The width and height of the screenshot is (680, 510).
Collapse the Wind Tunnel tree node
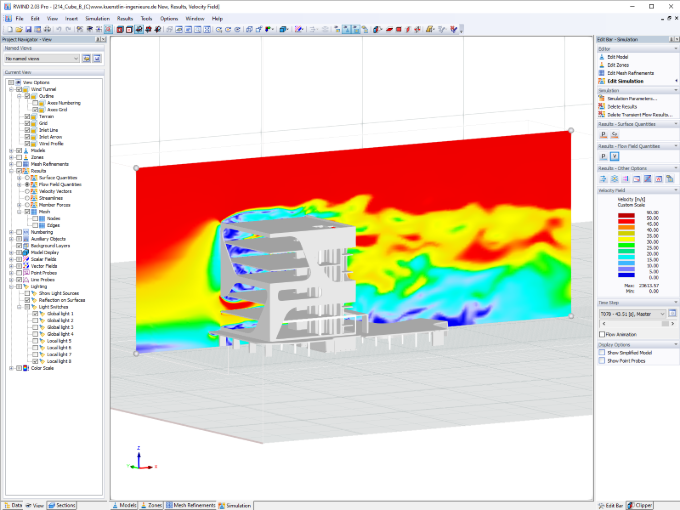(11, 89)
